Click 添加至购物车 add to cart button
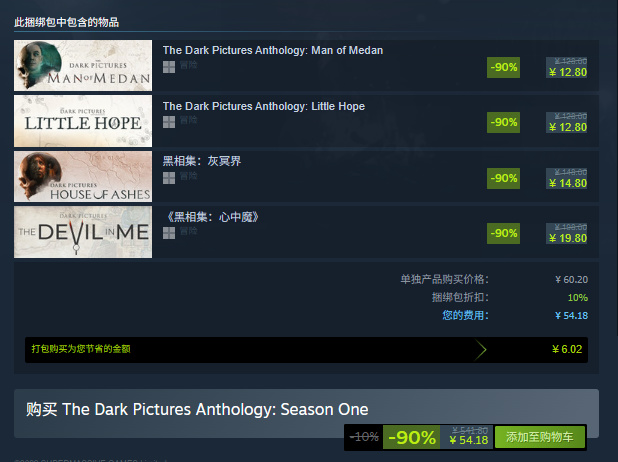 (x=540, y=437)
